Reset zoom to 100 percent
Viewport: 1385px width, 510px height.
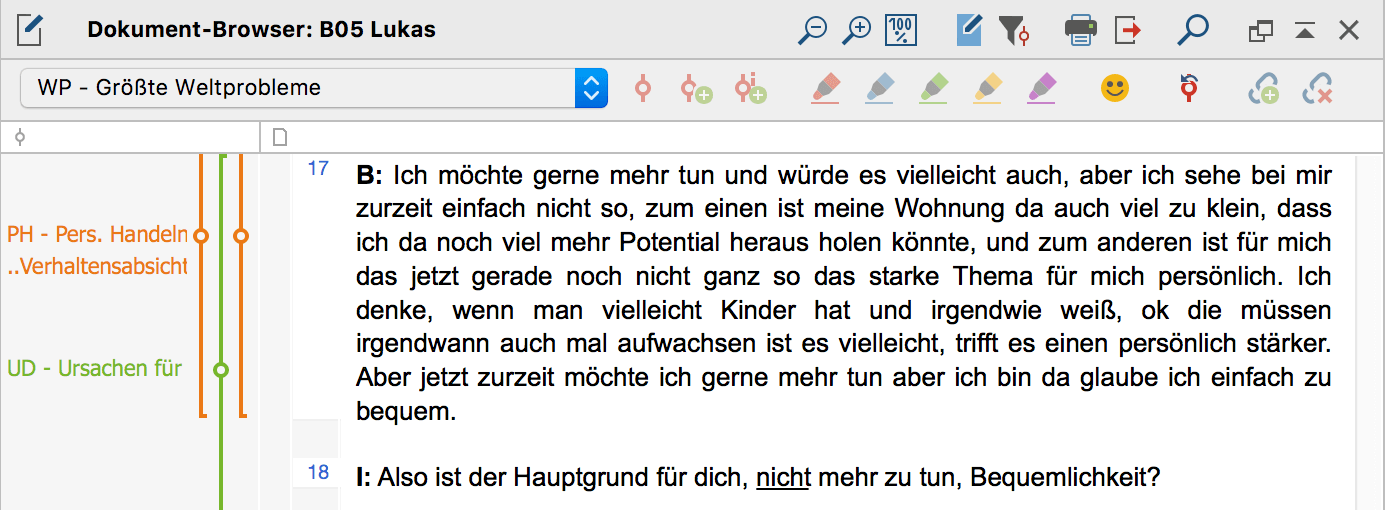point(902,30)
